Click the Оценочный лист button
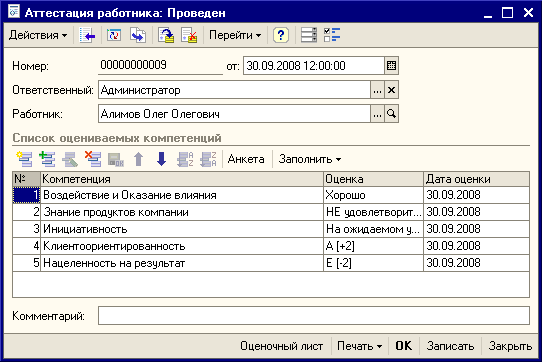Viewport: 542px width, 362px height. 281,346
